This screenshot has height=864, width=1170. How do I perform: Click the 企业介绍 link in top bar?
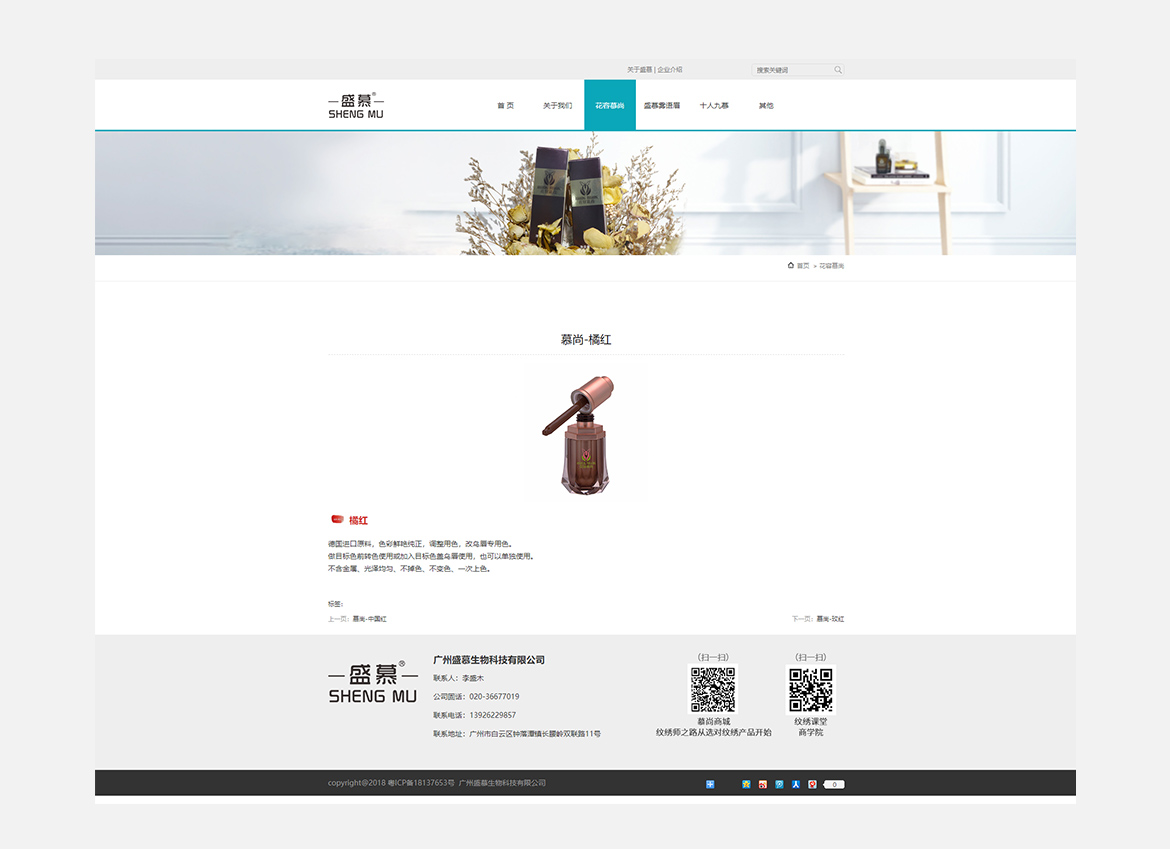(x=670, y=70)
